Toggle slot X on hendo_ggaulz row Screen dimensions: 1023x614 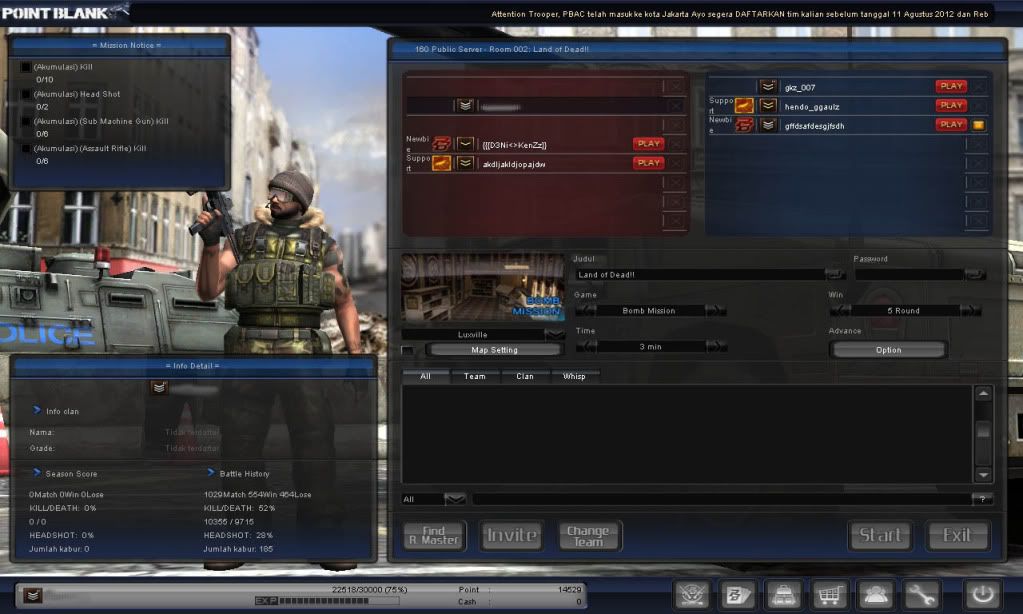[978, 106]
